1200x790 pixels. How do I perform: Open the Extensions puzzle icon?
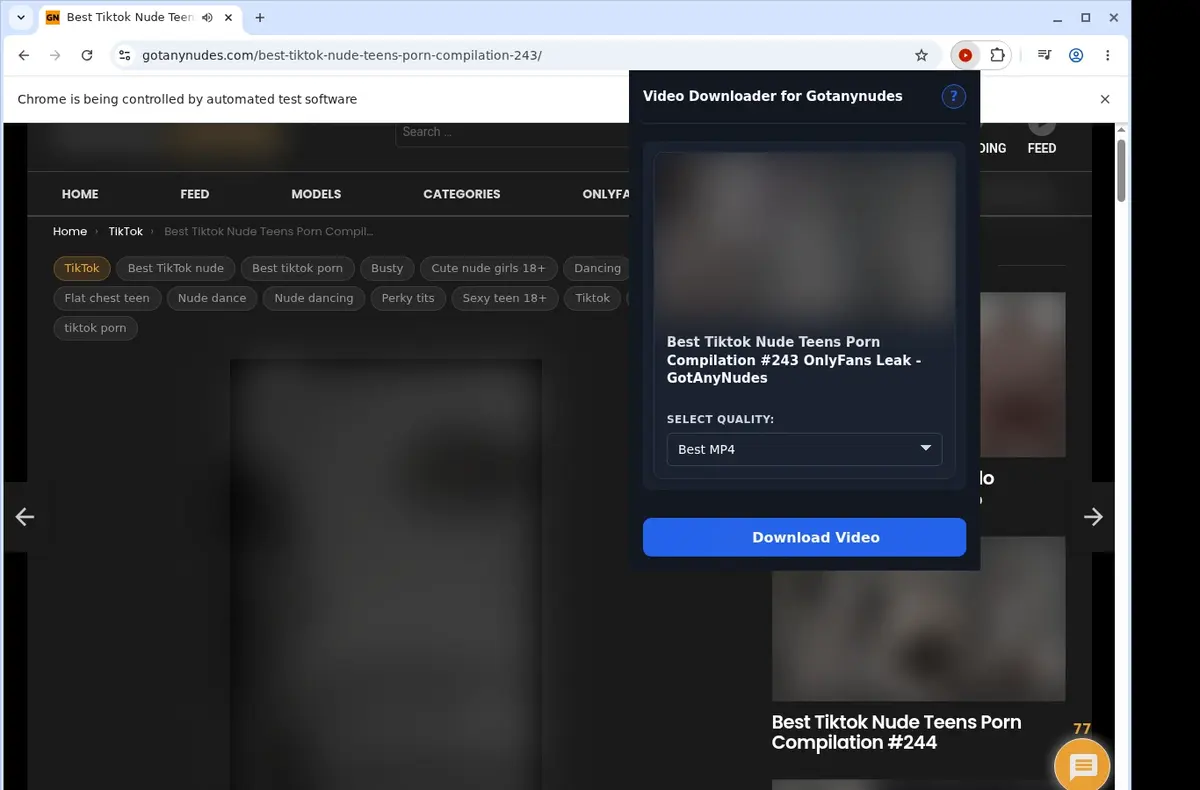click(x=997, y=56)
